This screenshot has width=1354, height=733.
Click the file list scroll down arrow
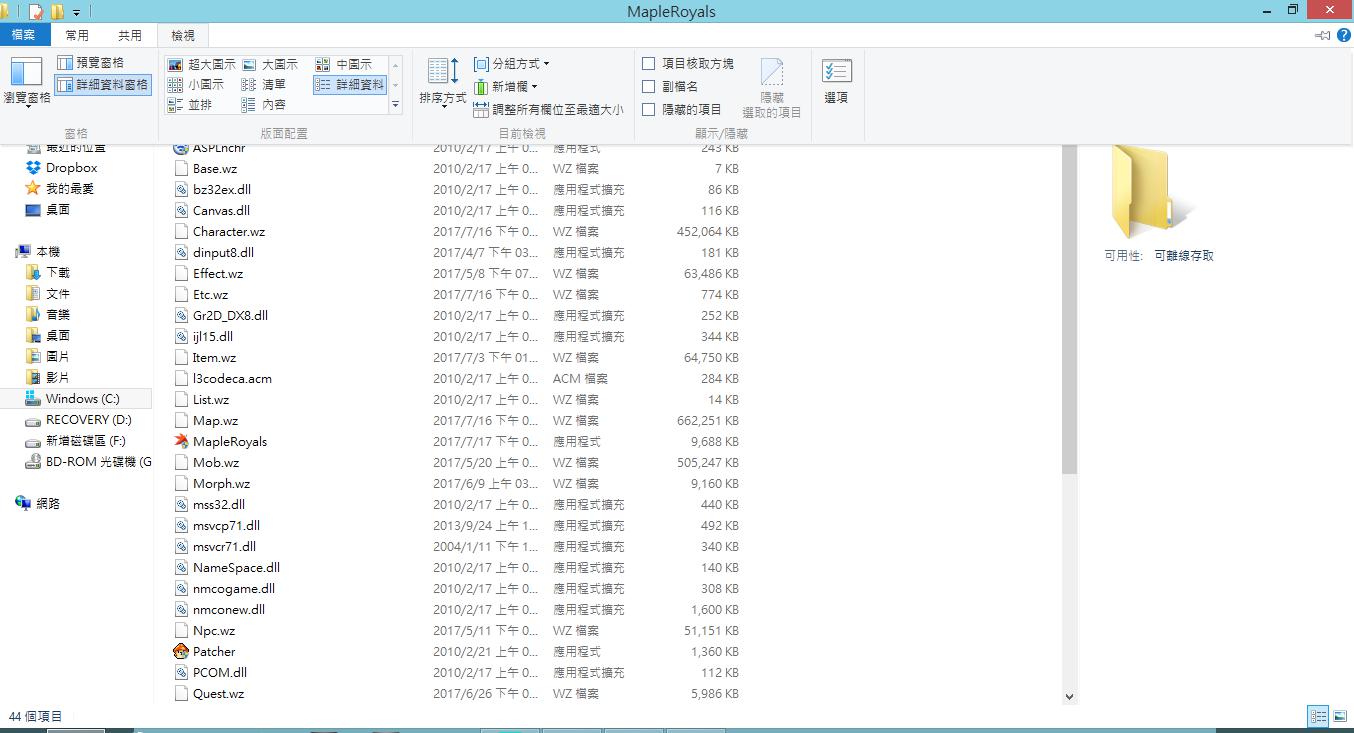point(1069,696)
